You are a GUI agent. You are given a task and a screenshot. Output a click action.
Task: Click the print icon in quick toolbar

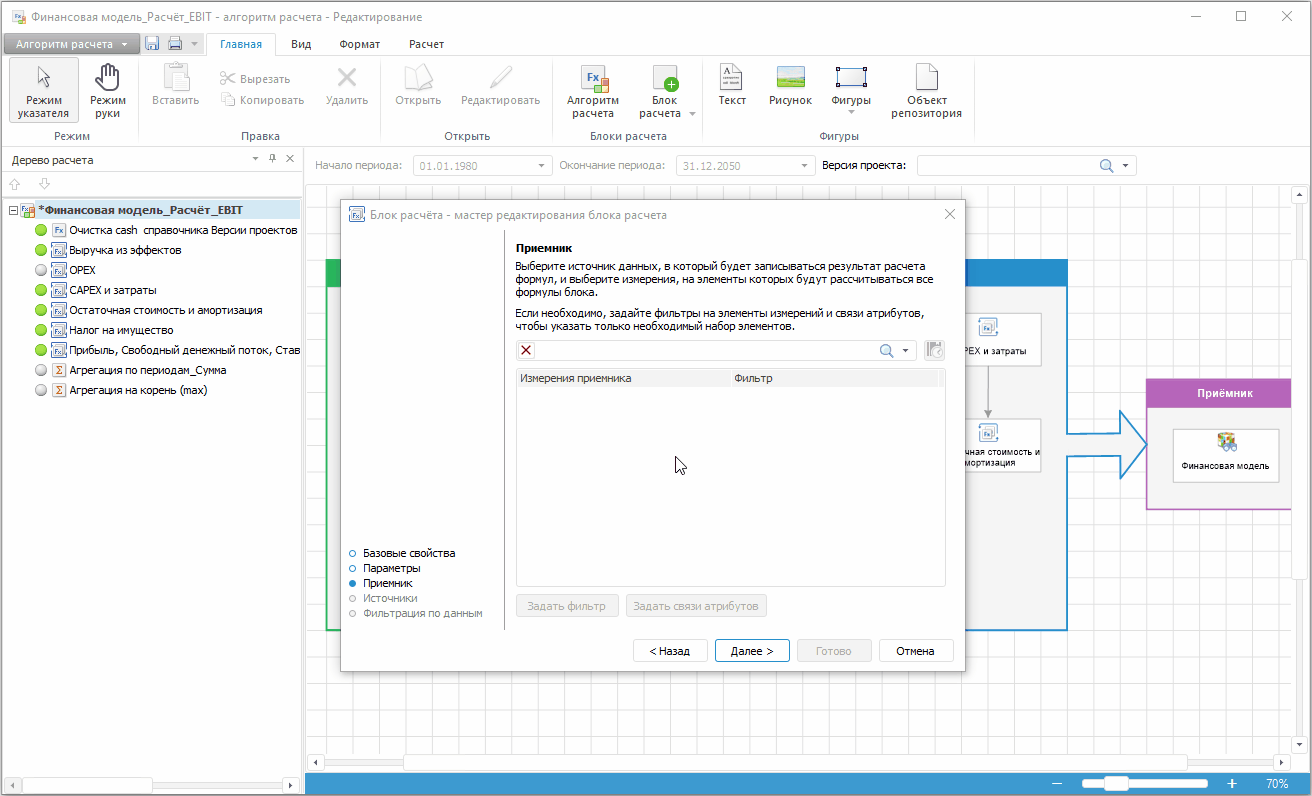[x=175, y=44]
